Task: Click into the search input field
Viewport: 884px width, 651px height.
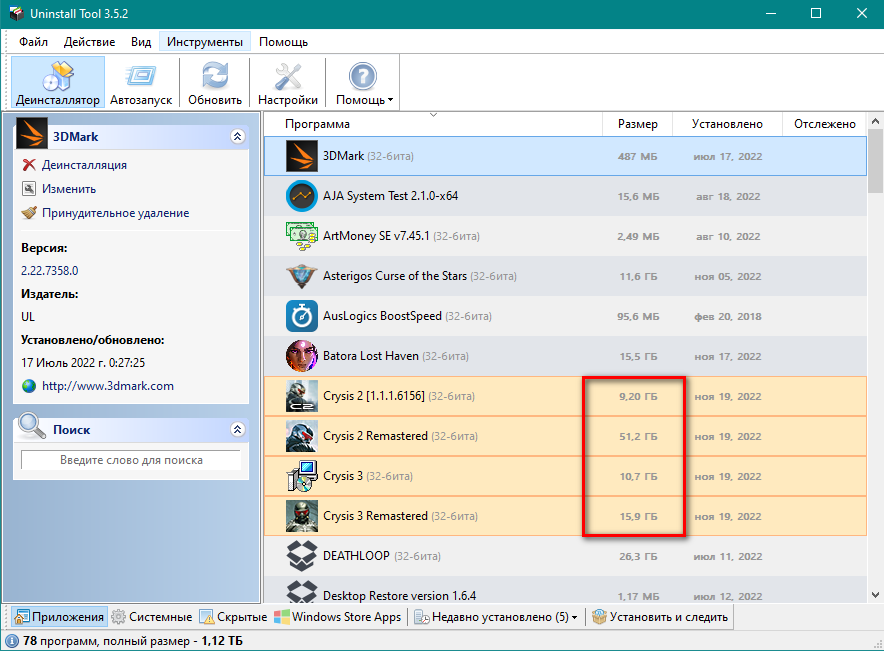Action: (131, 460)
